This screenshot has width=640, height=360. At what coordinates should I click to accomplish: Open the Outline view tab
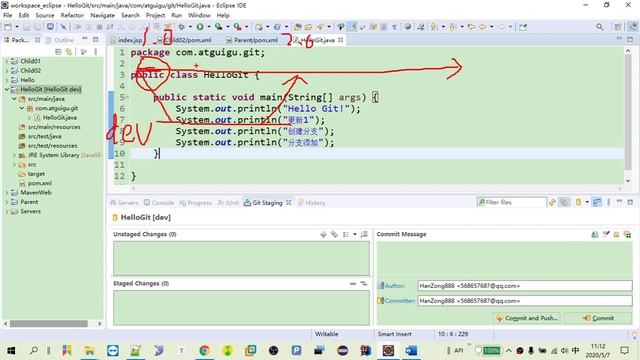(60, 40)
